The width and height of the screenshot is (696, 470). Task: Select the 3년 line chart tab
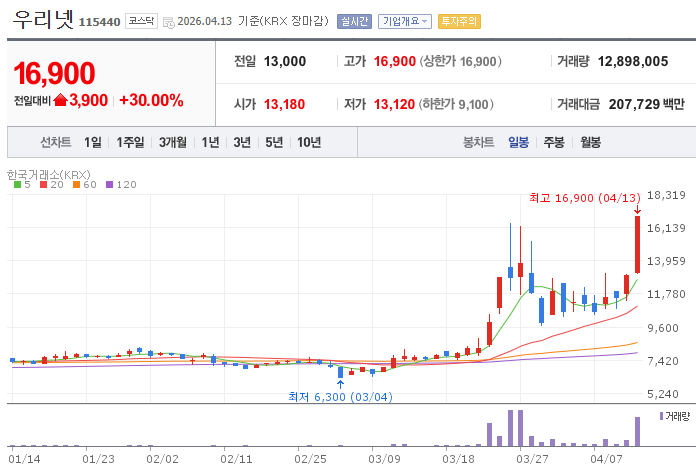pyautogui.click(x=242, y=142)
